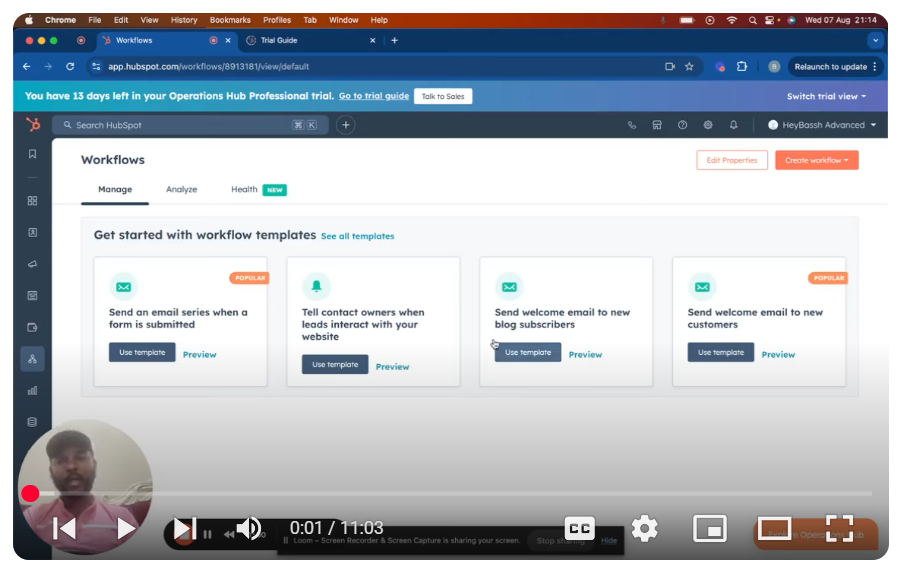Open the See all templates link
Viewport: 919px width, 573px height.
coord(358,236)
